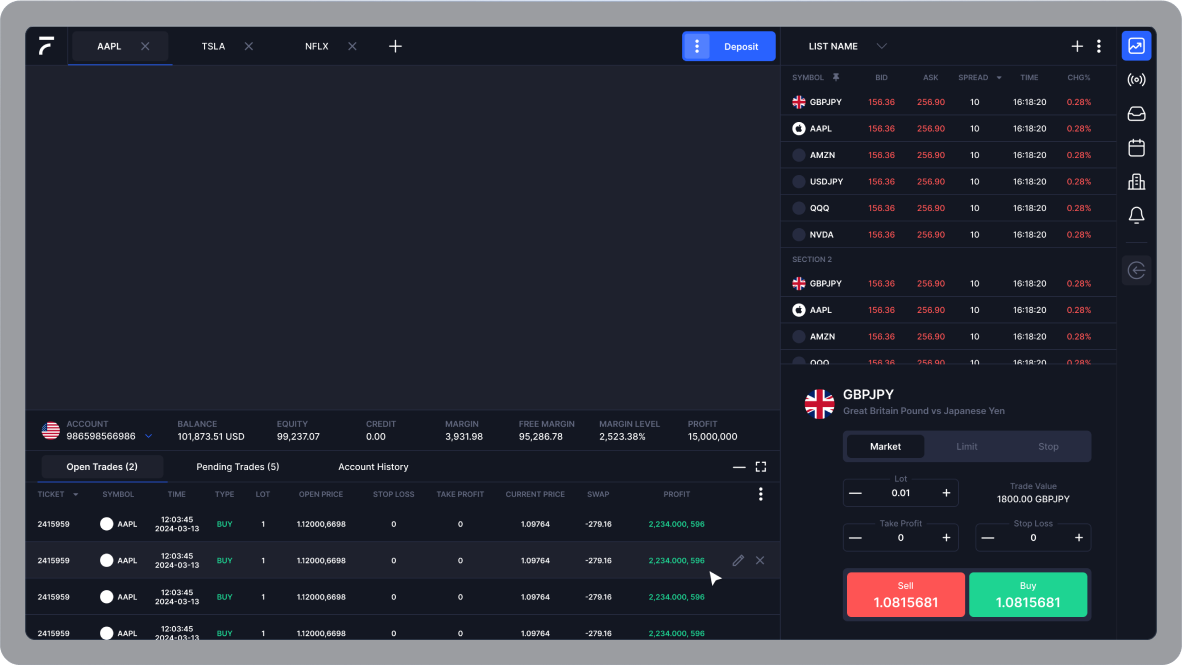Open the economic calendar sidebar icon

tap(1136, 147)
